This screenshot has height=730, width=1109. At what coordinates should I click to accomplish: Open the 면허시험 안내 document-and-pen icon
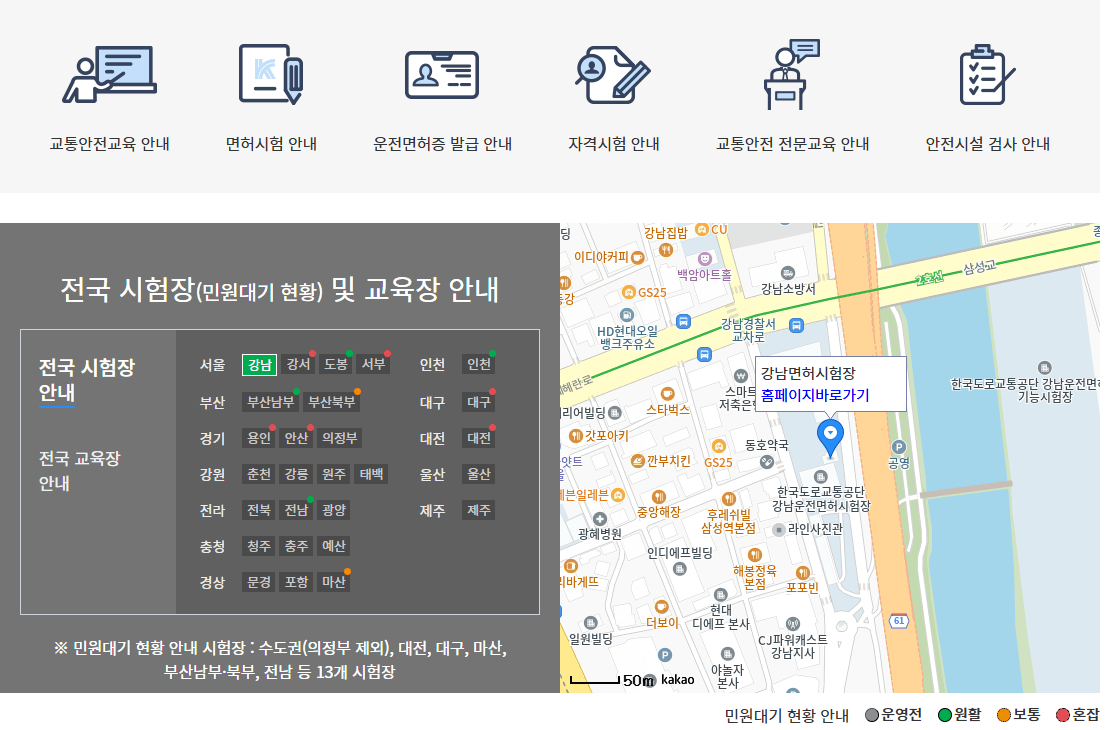click(271, 75)
